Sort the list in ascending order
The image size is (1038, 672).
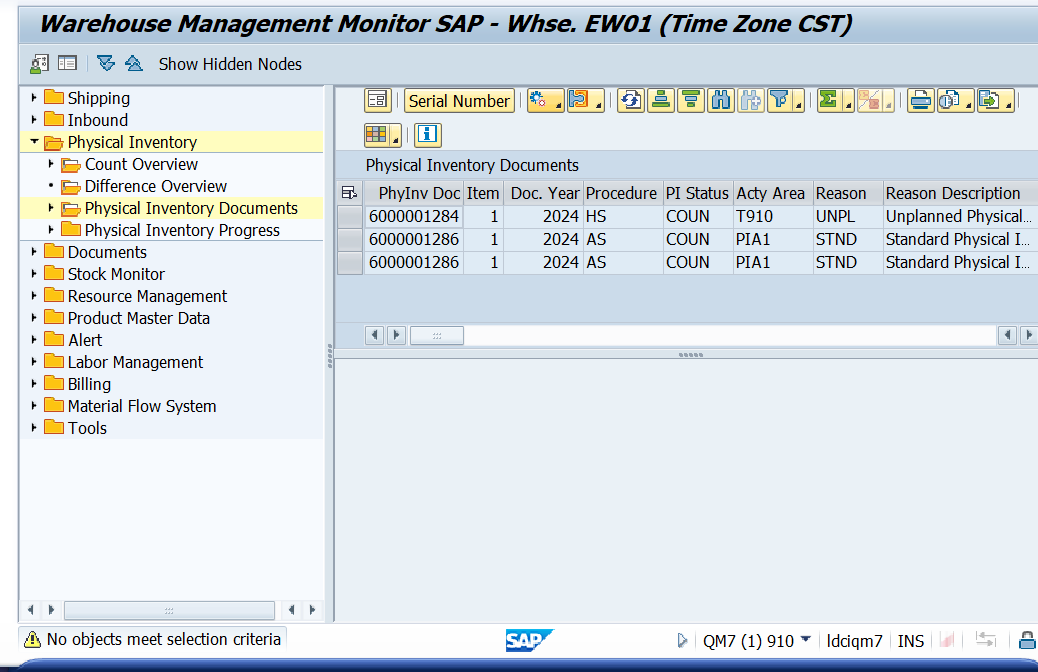click(661, 101)
